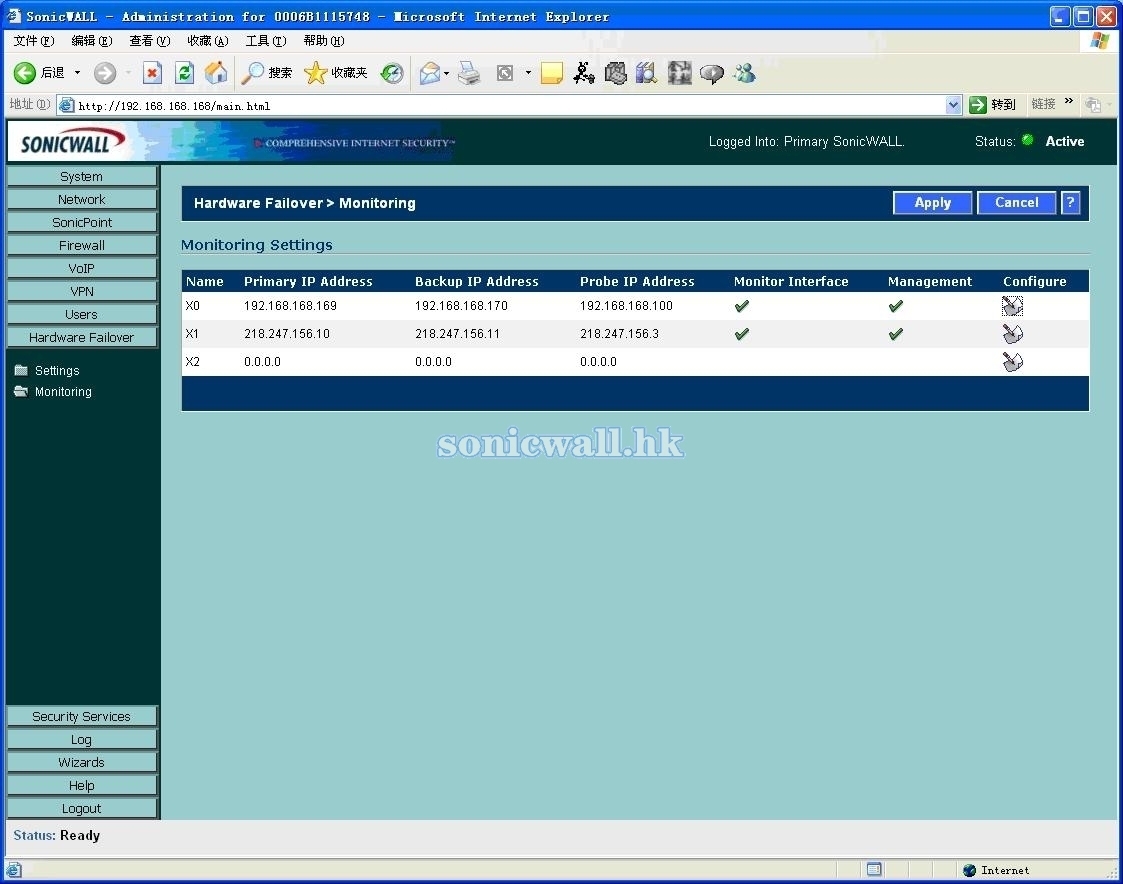Click the IE Back arrow button
This screenshot has width=1123, height=884.
pyautogui.click(x=25, y=72)
